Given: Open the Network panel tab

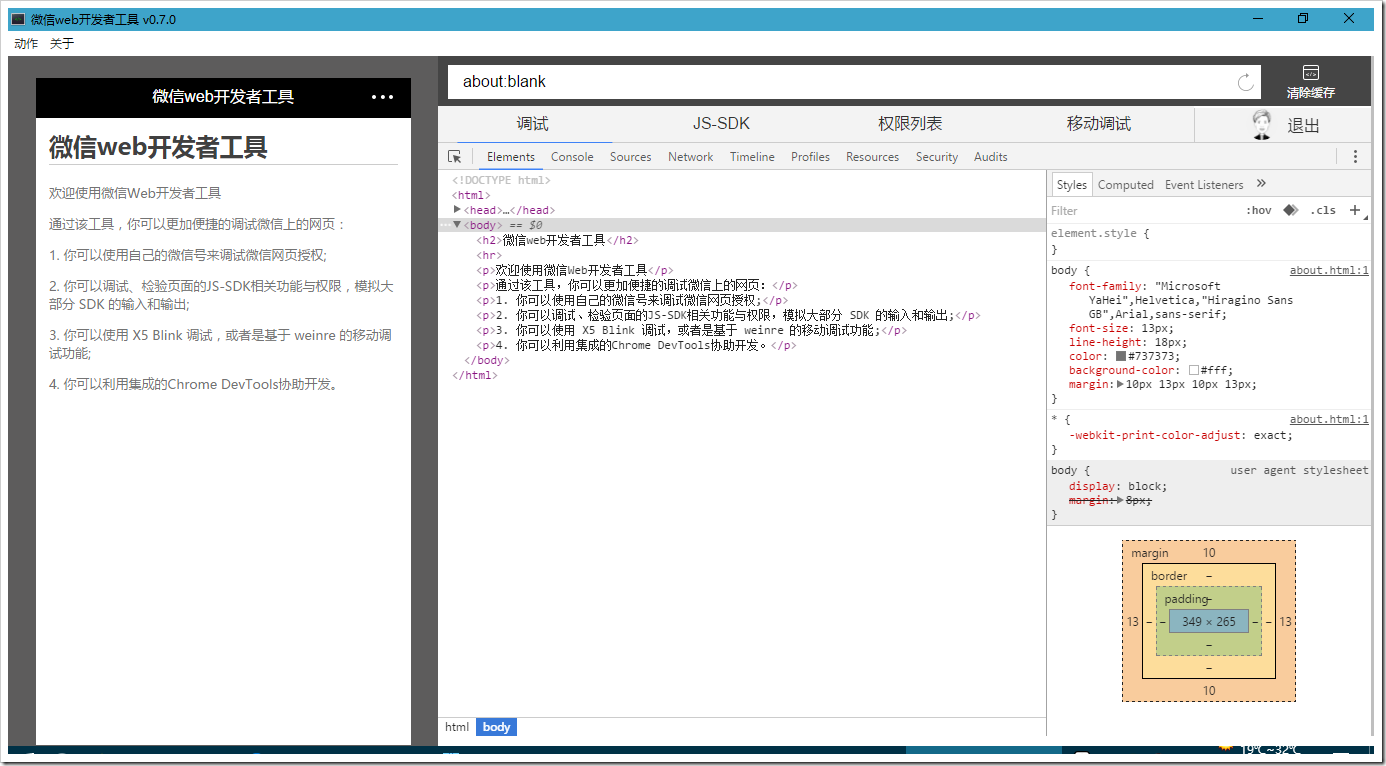Looking at the screenshot, I should (x=691, y=157).
